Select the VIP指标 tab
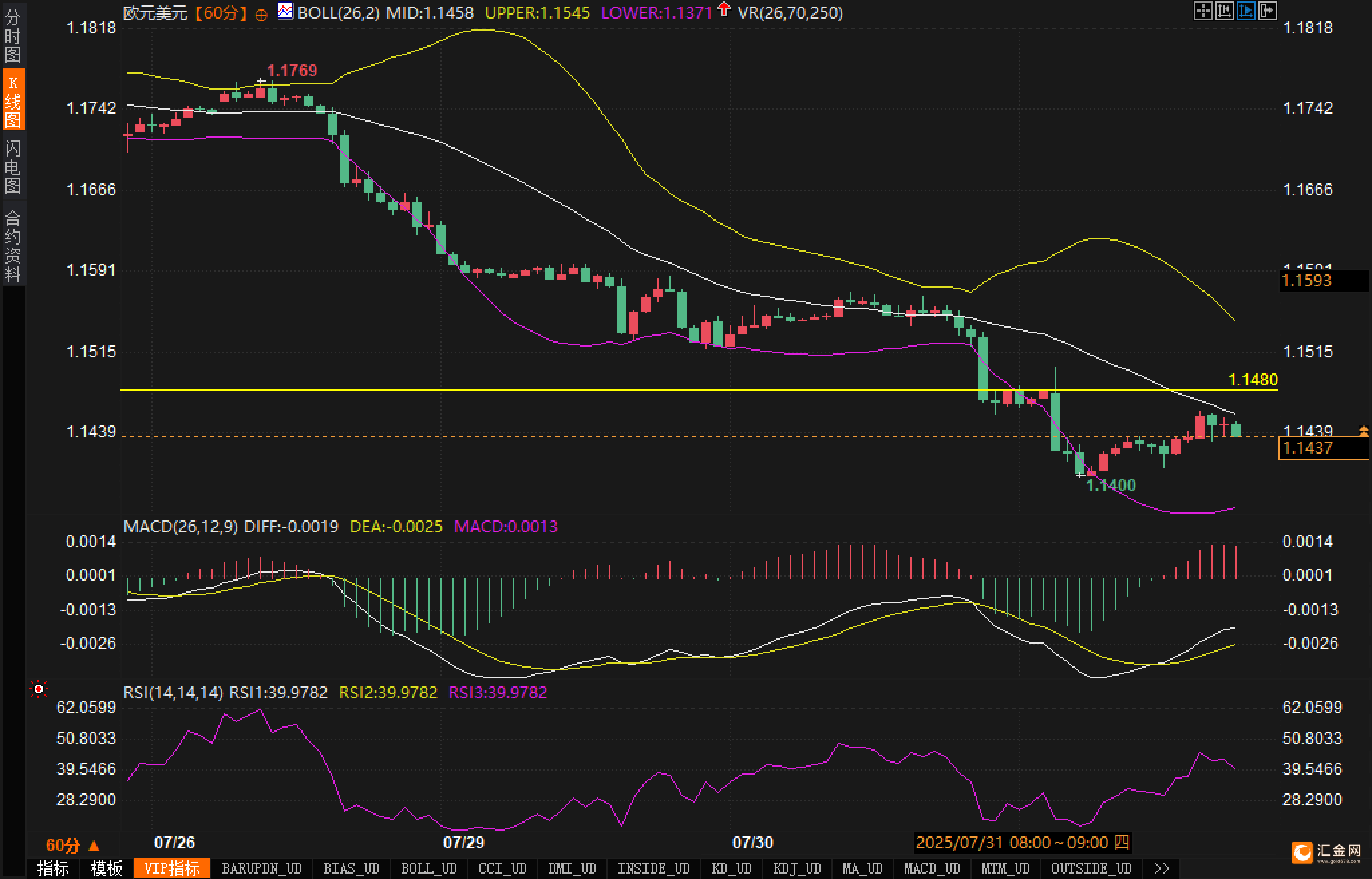The image size is (1372, 879). coord(172,868)
